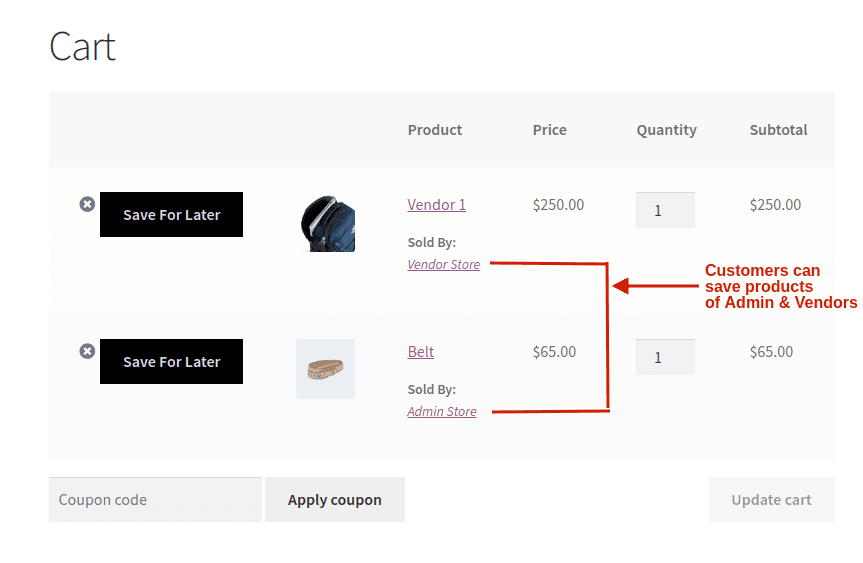Open the Belt product link
Image resolution: width=863 pixels, height=563 pixels.
click(420, 352)
